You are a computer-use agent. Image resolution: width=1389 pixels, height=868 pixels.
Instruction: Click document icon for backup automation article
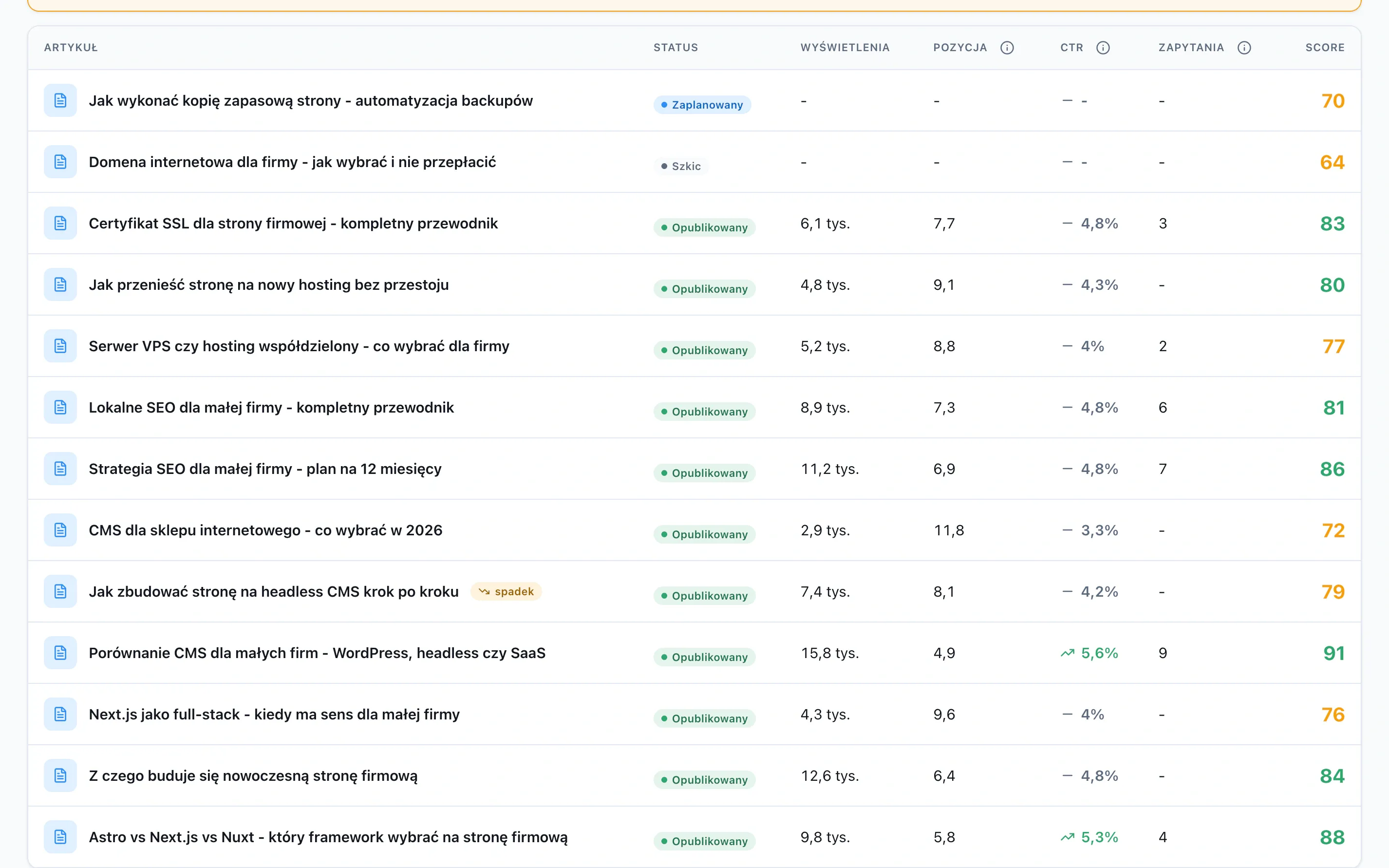pyautogui.click(x=60, y=100)
